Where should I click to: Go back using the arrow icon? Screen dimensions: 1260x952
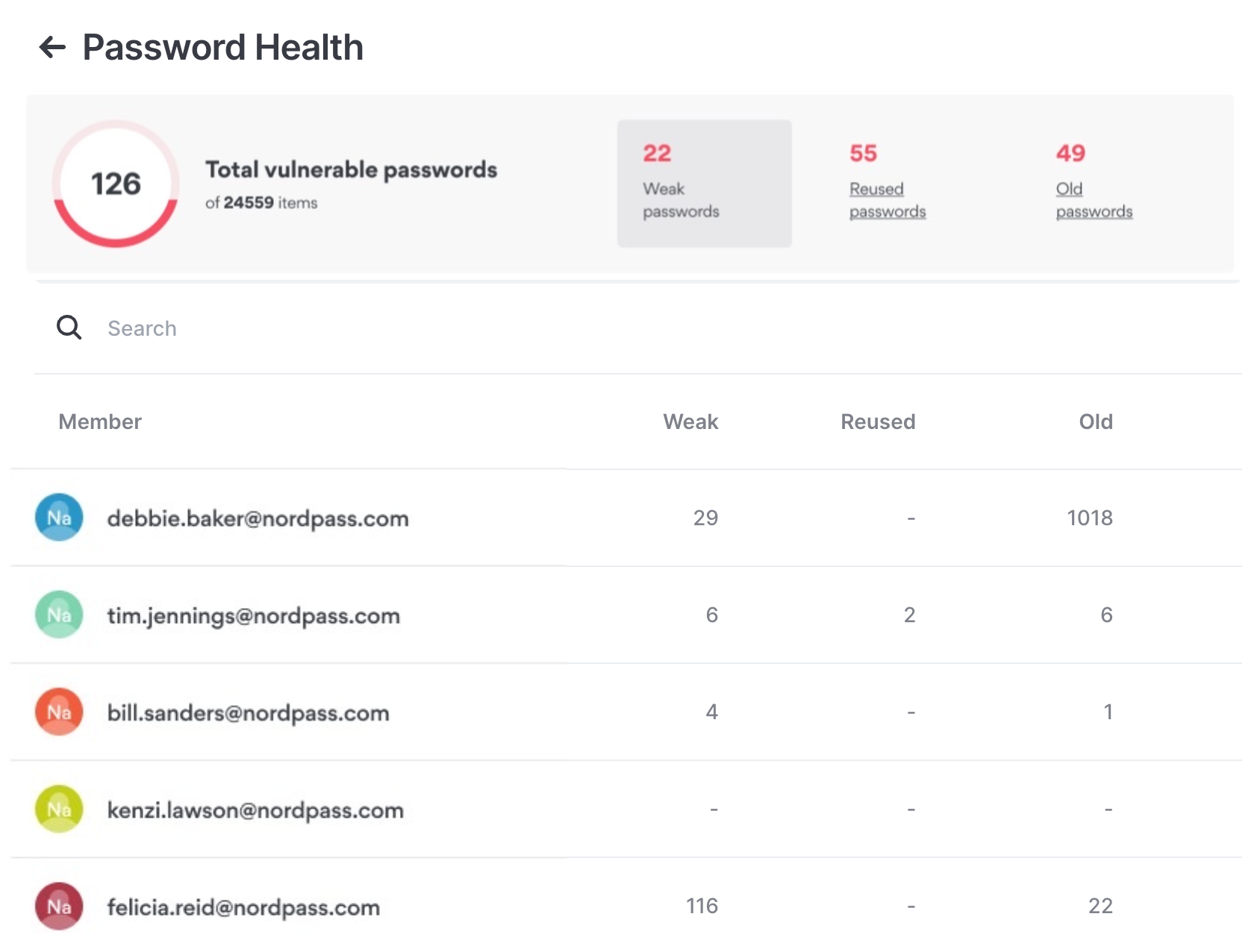[52, 48]
